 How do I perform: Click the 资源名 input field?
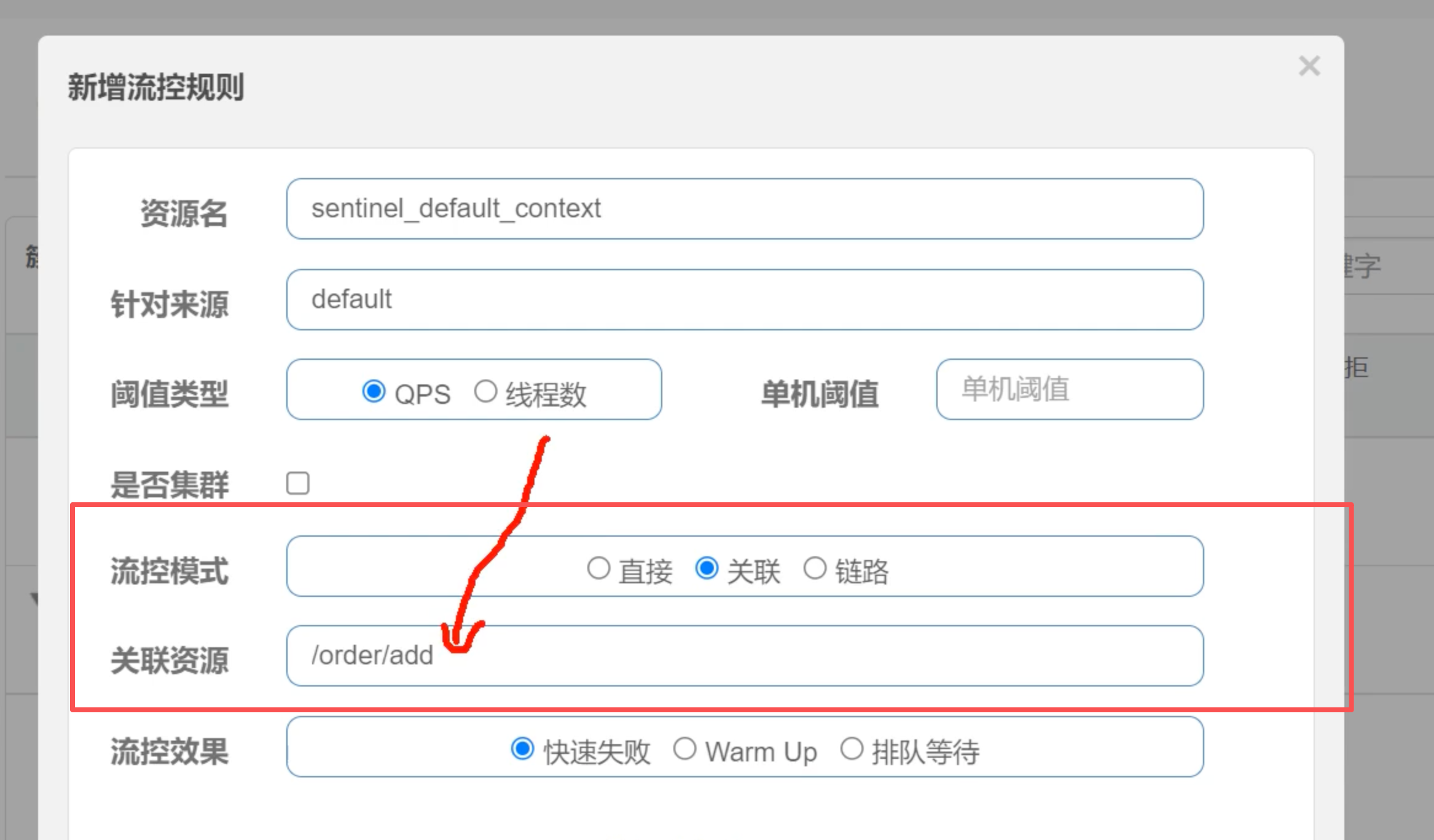745,209
